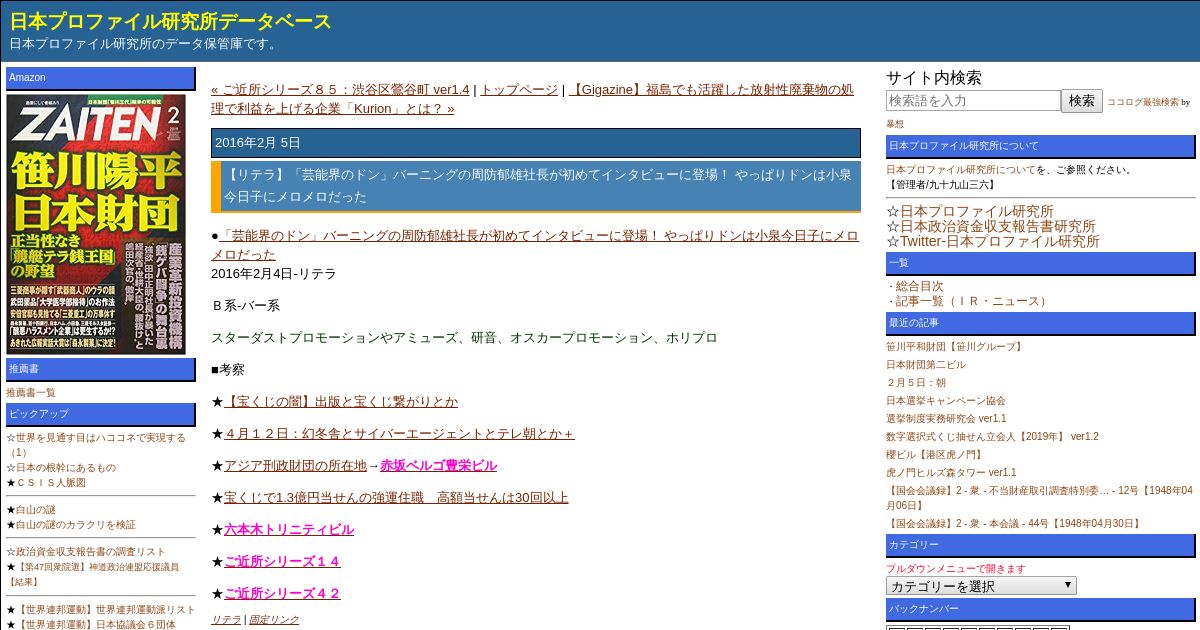The image size is (1200, 630).
Task: Expand the カテゴリーを選択 dropdown
Action: pyautogui.click(x=981, y=586)
